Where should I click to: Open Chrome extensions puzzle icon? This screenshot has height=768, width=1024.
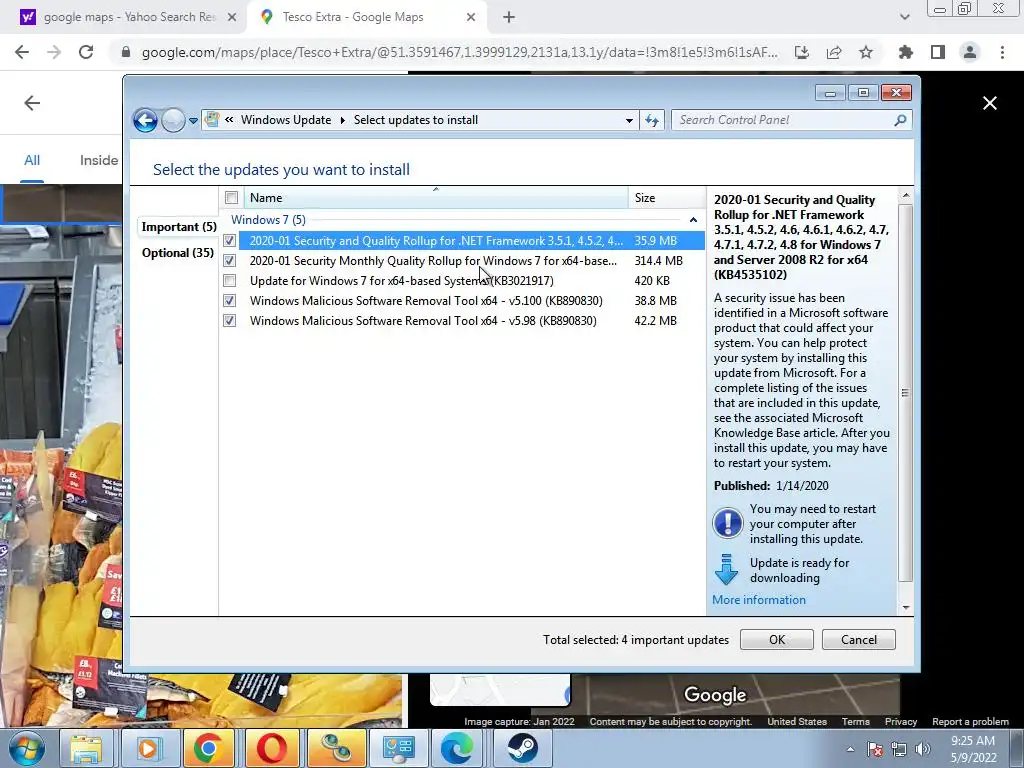click(x=906, y=52)
